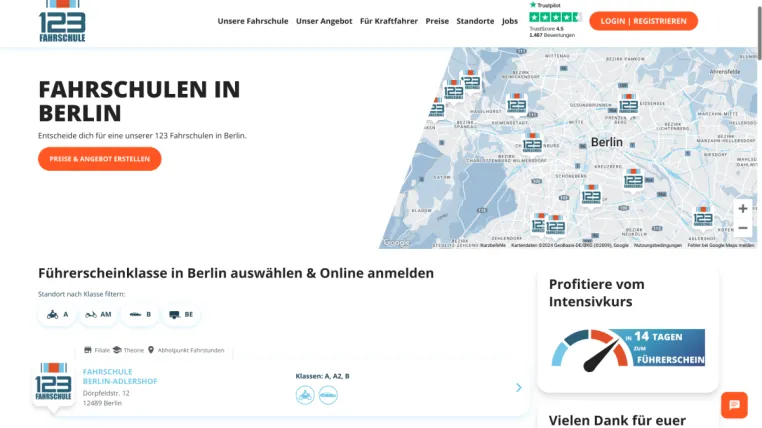Click Filiale legend icon

point(88,350)
